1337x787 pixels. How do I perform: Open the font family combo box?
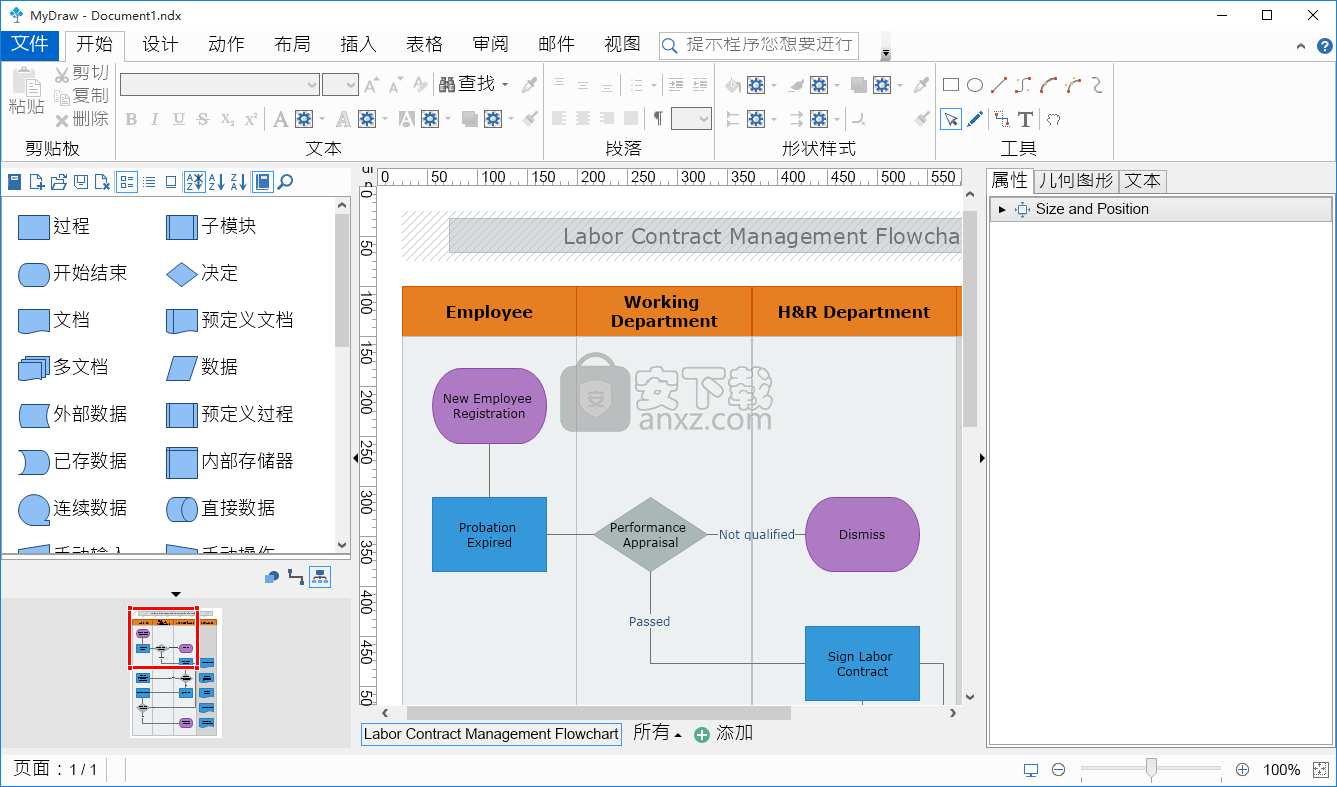point(220,85)
